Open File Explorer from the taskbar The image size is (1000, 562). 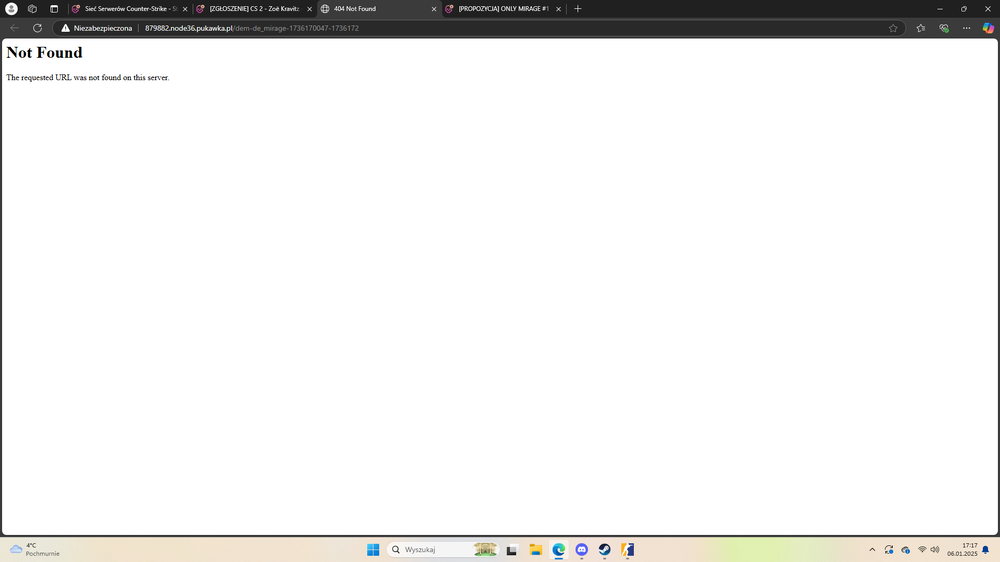point(535,549)
